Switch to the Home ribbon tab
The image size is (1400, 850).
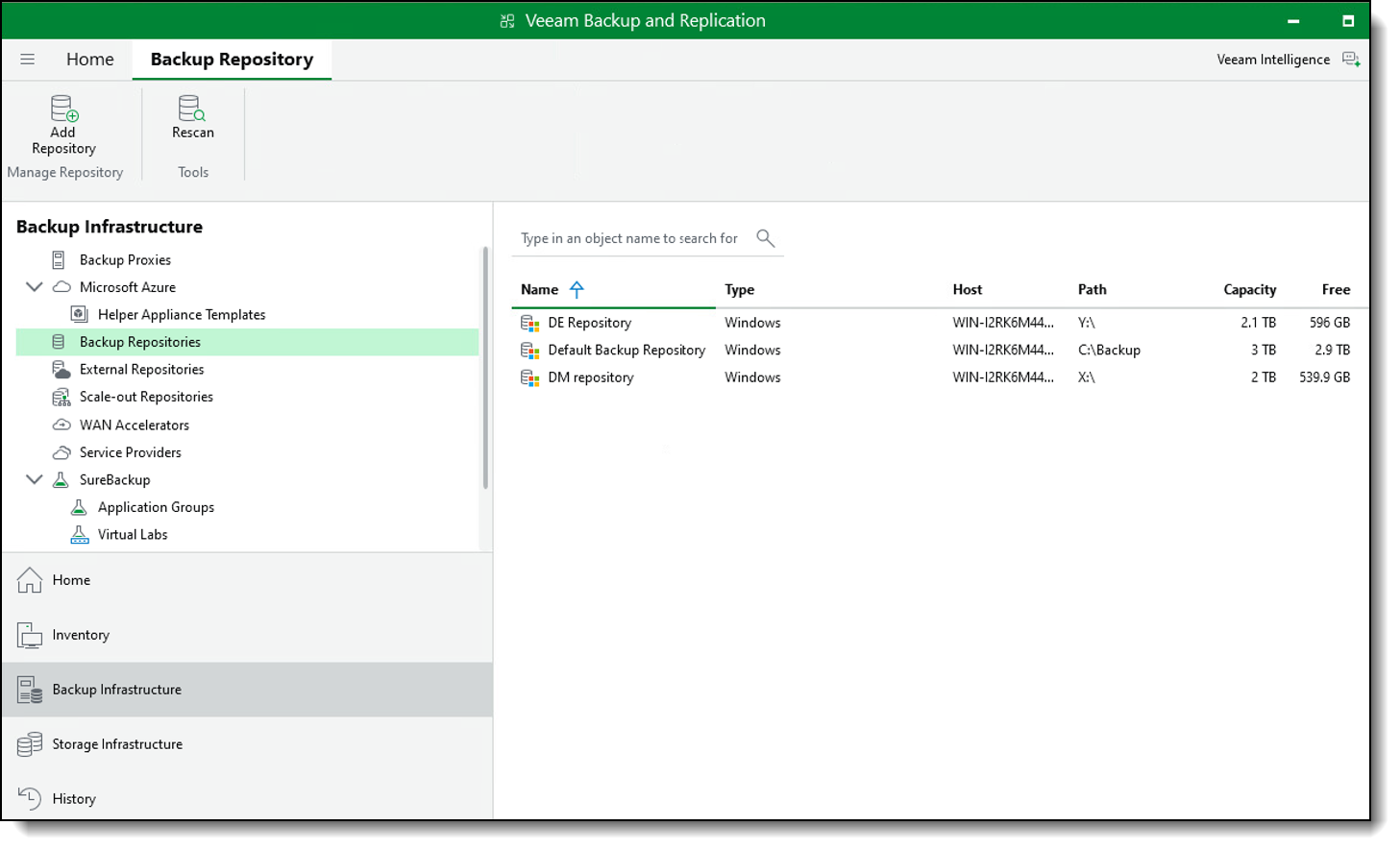(90, 60)
